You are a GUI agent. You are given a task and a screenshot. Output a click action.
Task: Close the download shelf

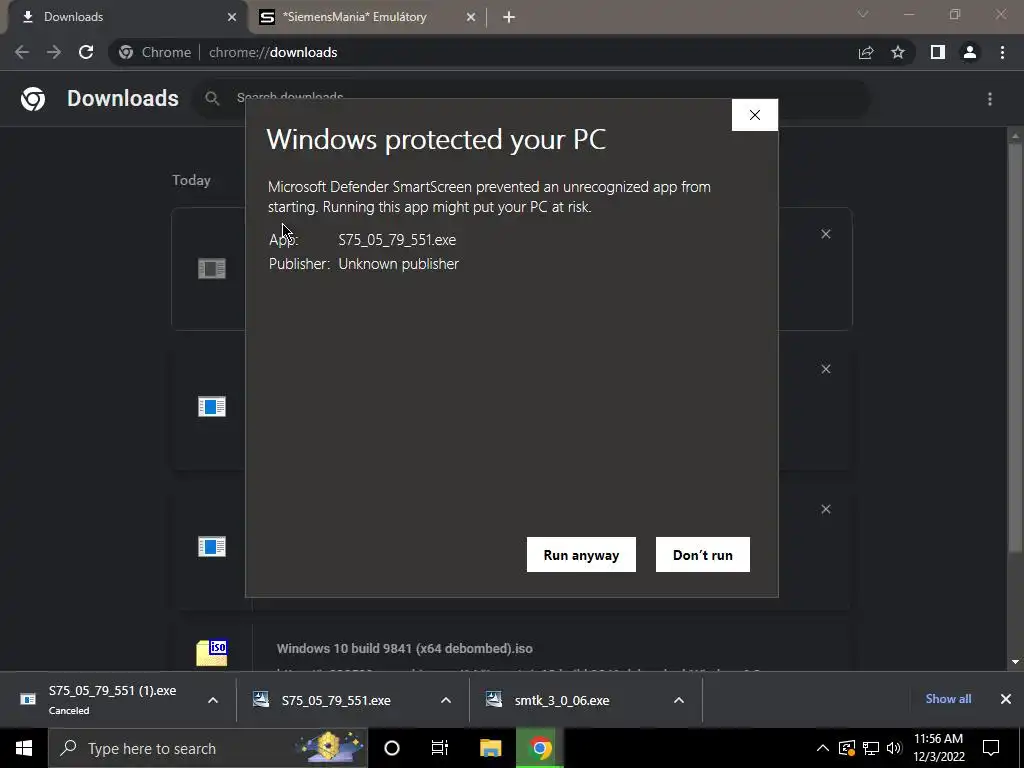[x=1006, y=699]
